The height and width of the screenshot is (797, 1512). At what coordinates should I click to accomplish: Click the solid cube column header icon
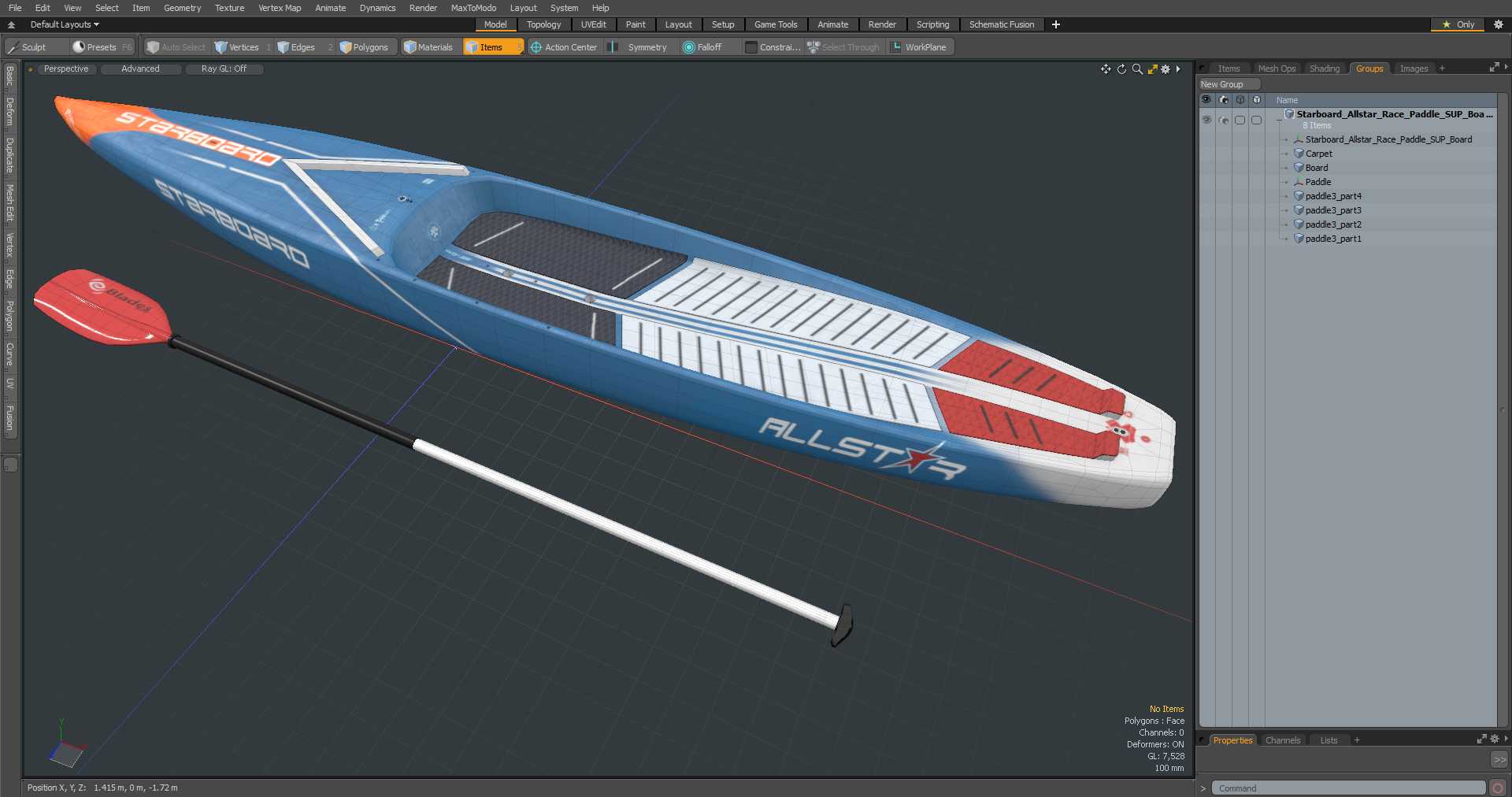(1257, 100)
